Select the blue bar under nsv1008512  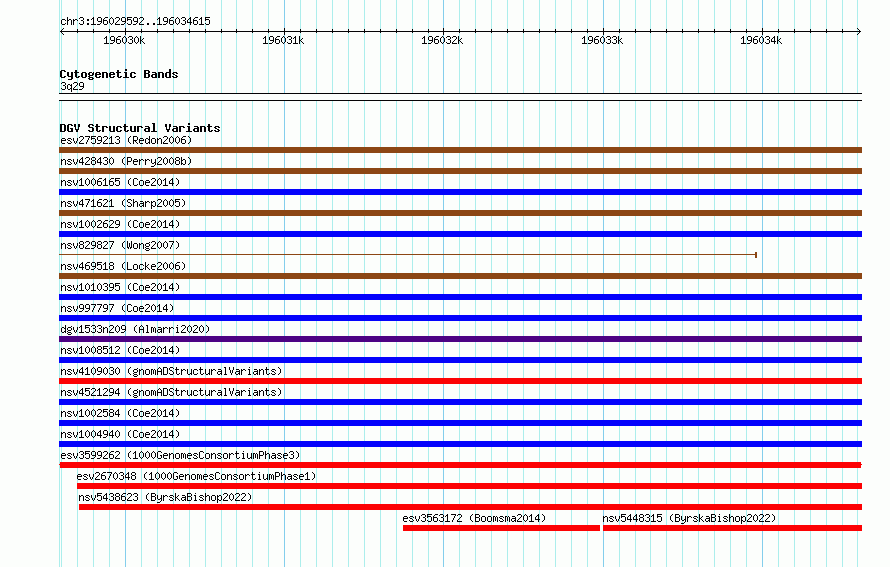point(460,360)
